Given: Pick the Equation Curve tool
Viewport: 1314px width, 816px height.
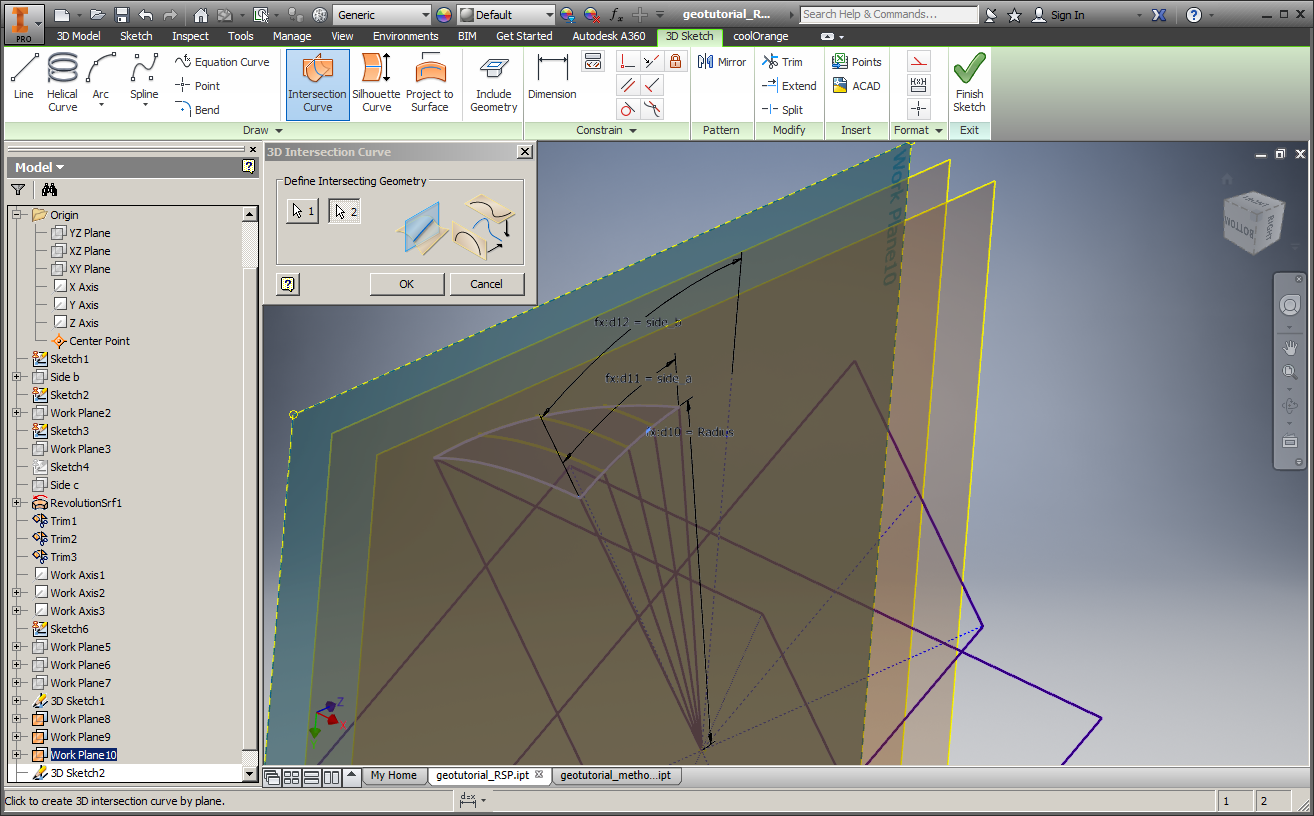Looking at the screenshot, I should pos(222,62).
